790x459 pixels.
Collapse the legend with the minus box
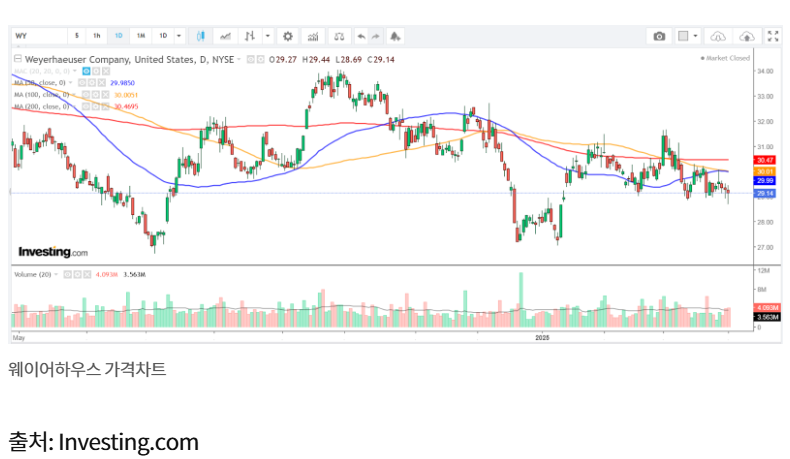18,59
